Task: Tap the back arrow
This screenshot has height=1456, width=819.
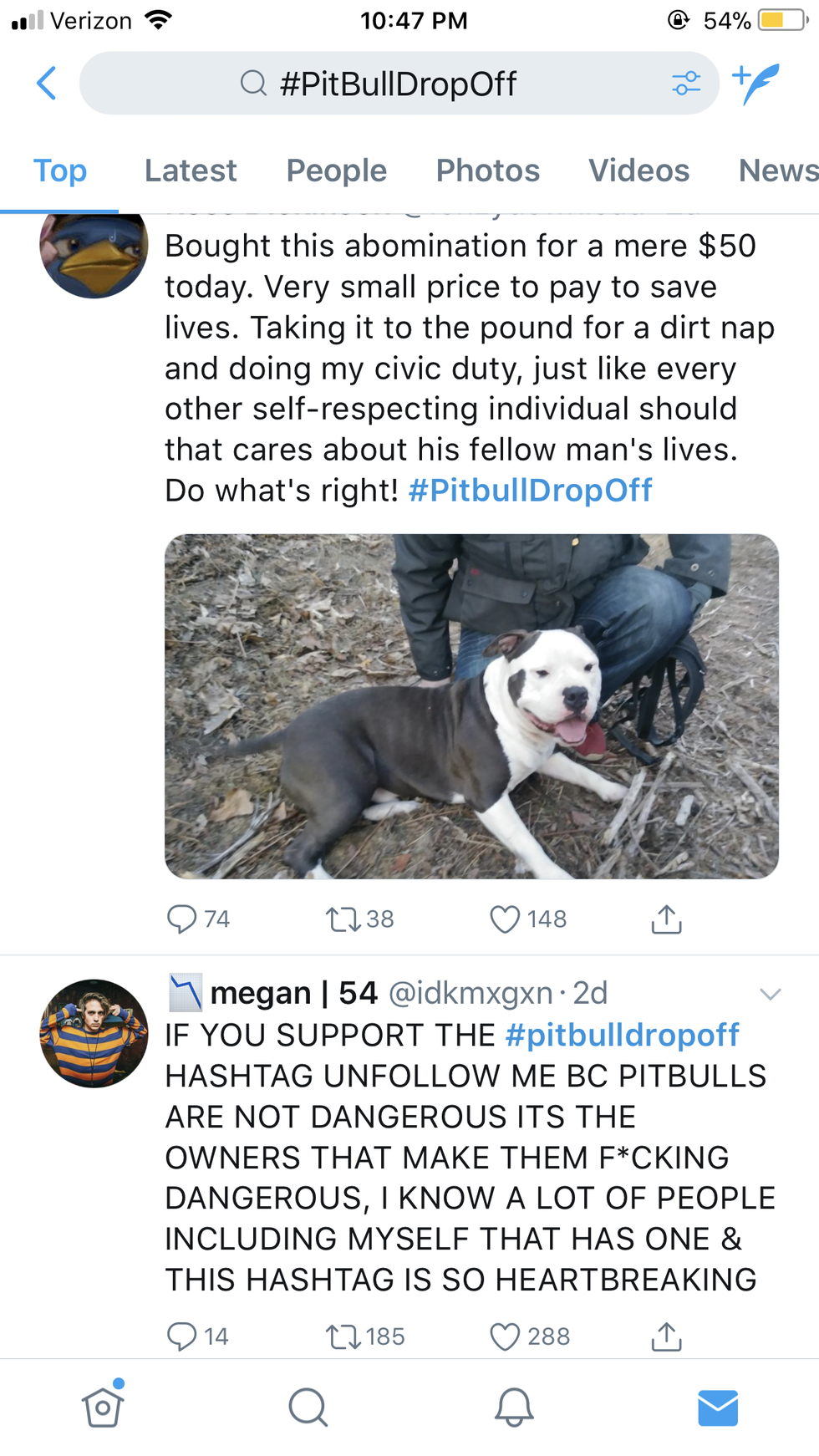Action: (x=48, y=84)
